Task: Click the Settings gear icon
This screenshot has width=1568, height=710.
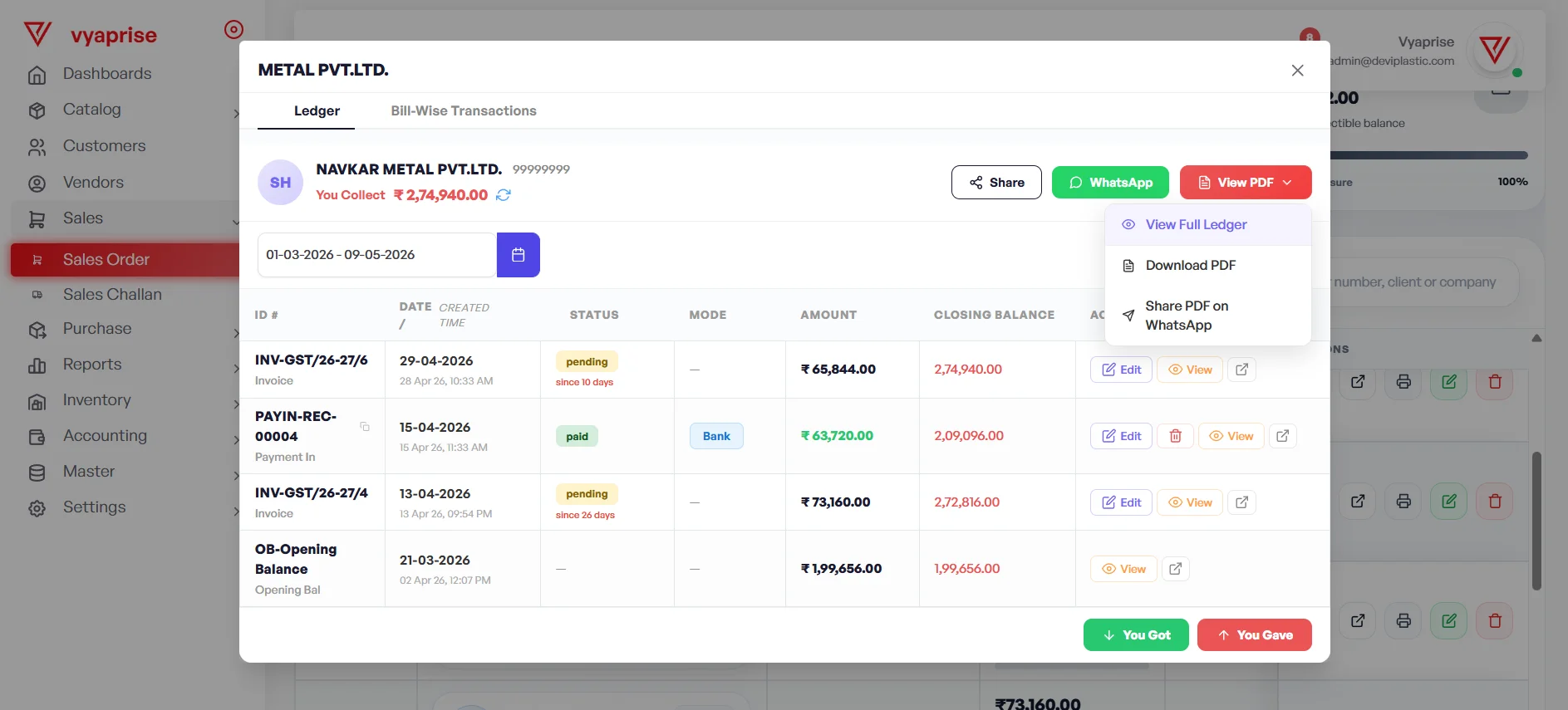Action: pyautogui.click(x=37, y=508)
